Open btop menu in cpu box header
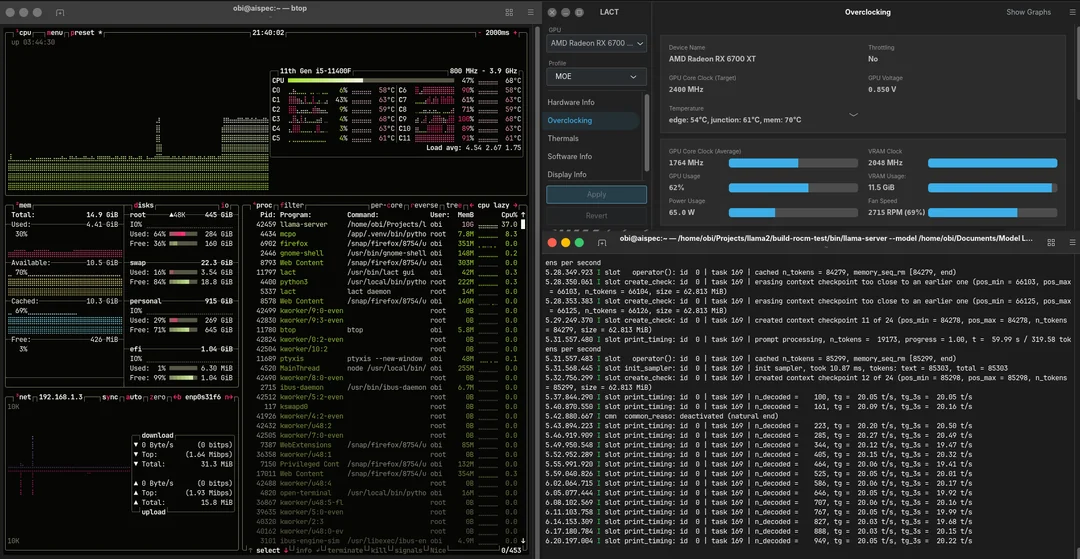This screenshot has height=559, width=1080. point(54,32)
